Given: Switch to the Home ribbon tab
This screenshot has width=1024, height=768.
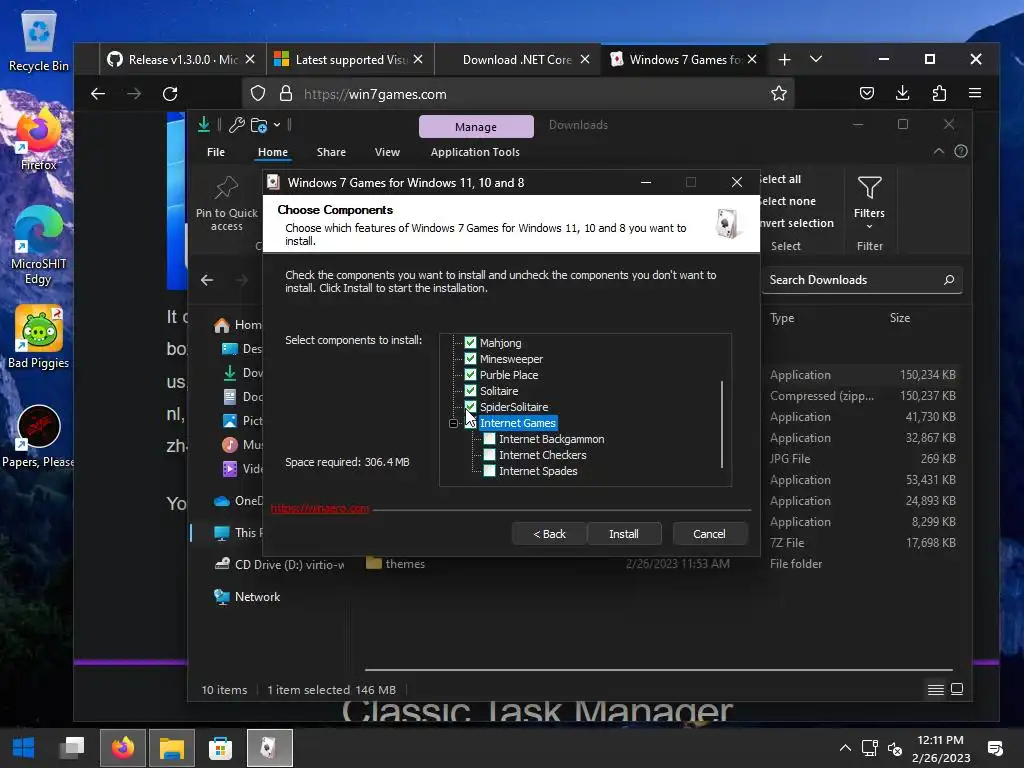Looking at the screenshot, I should click(272, 152).
